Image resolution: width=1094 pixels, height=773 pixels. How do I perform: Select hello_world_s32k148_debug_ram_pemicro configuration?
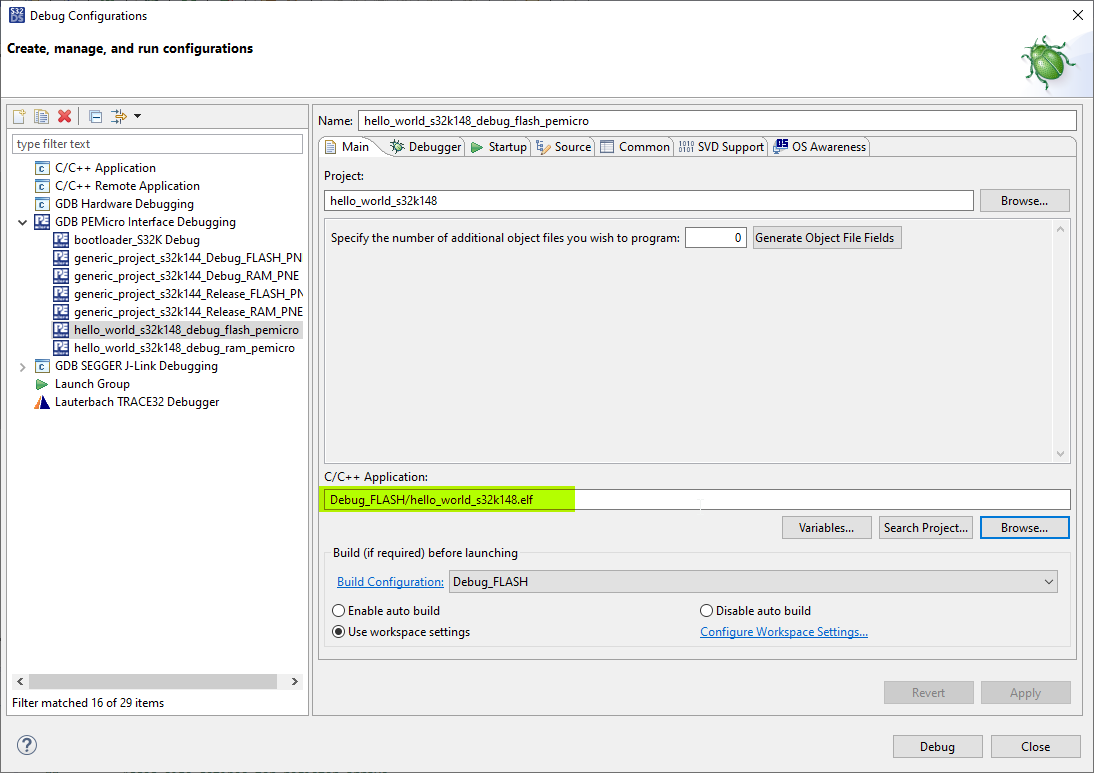point(185,347)
